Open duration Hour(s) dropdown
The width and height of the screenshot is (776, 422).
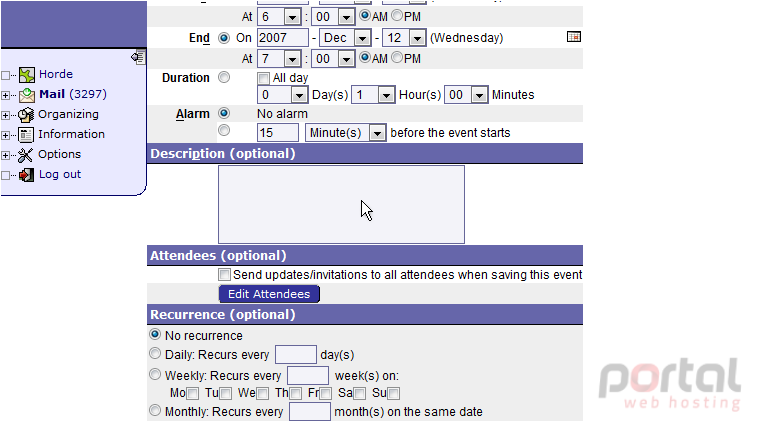373,94
